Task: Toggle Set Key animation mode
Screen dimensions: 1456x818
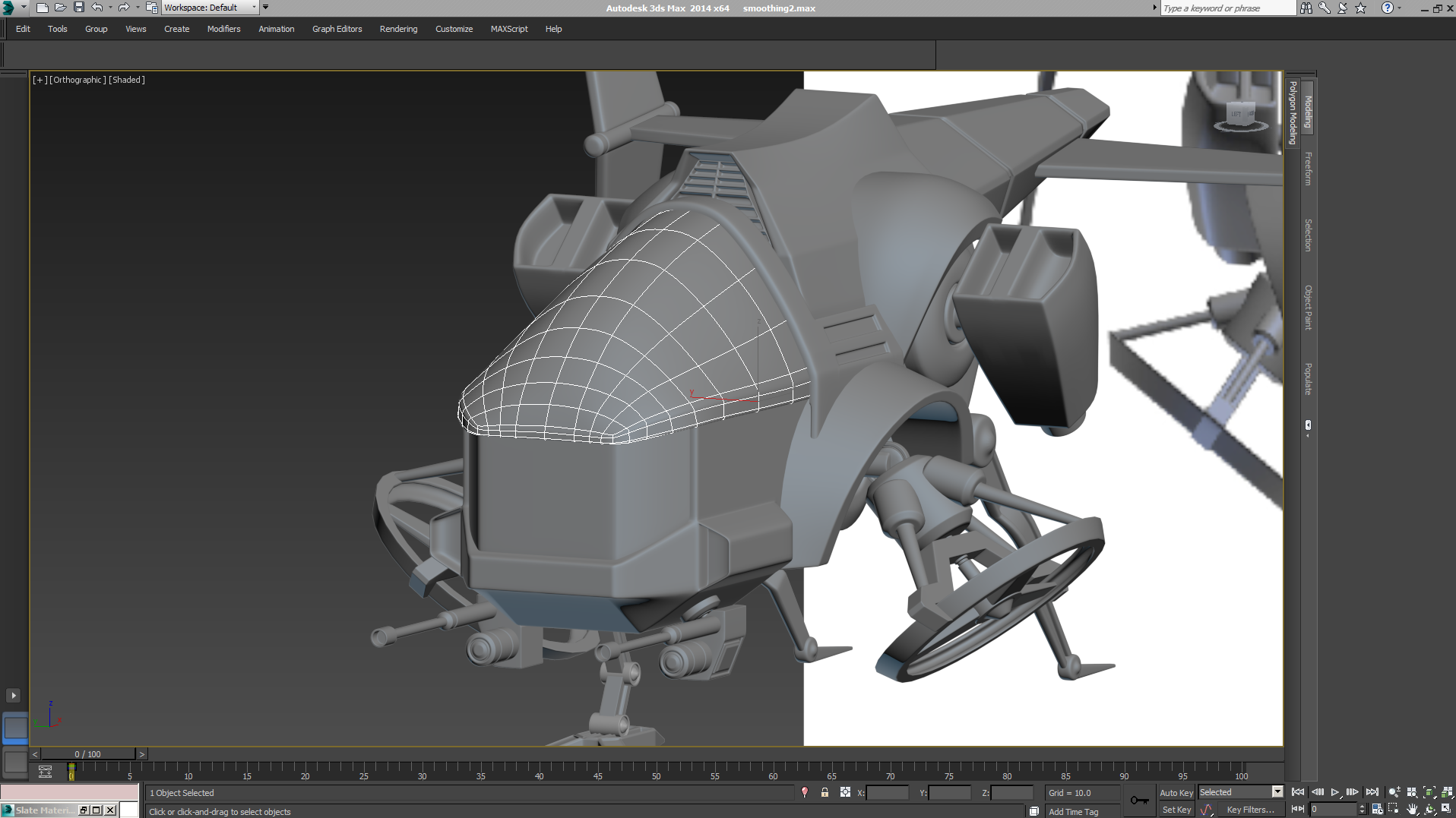Action: [x=1176, y=810]
